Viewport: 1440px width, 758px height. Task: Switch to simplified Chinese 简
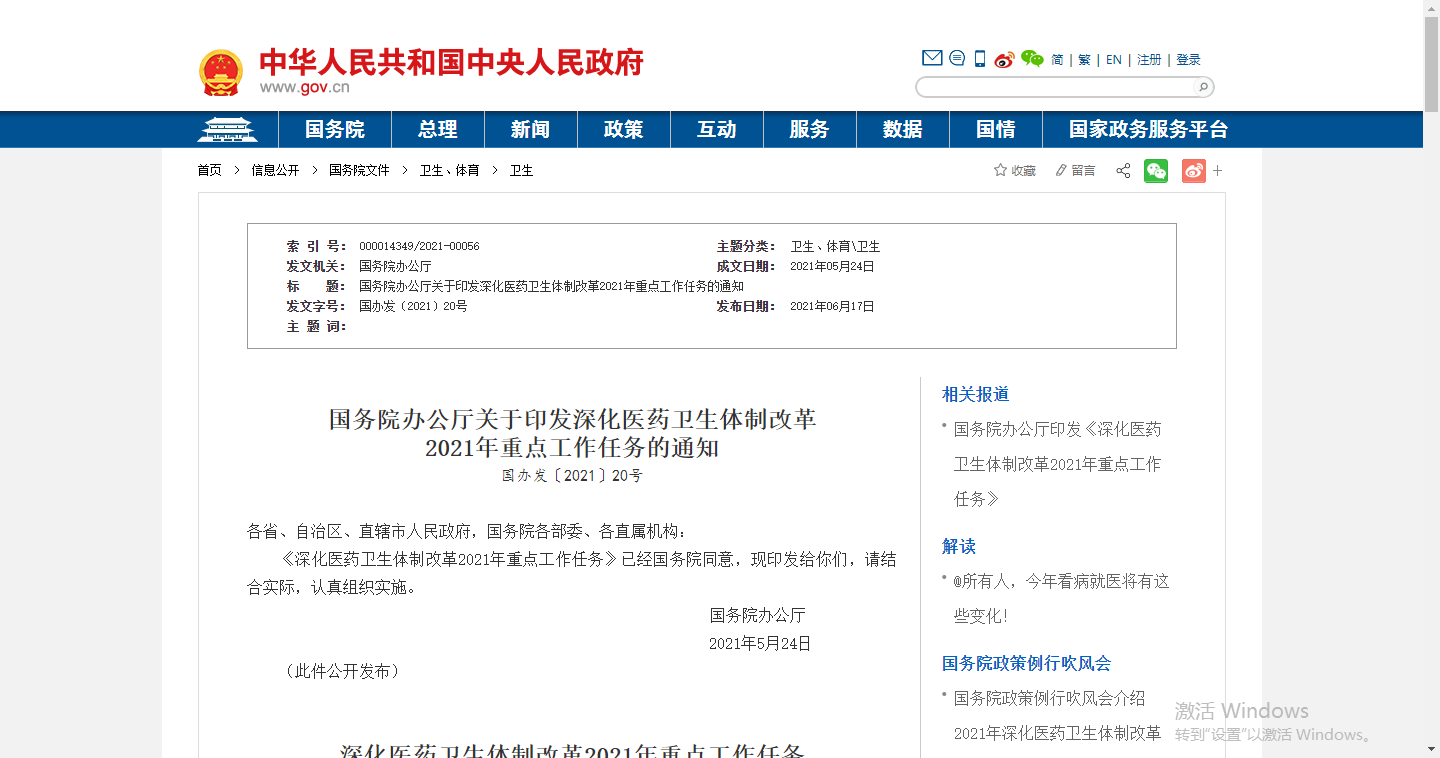coord(1057,60)
